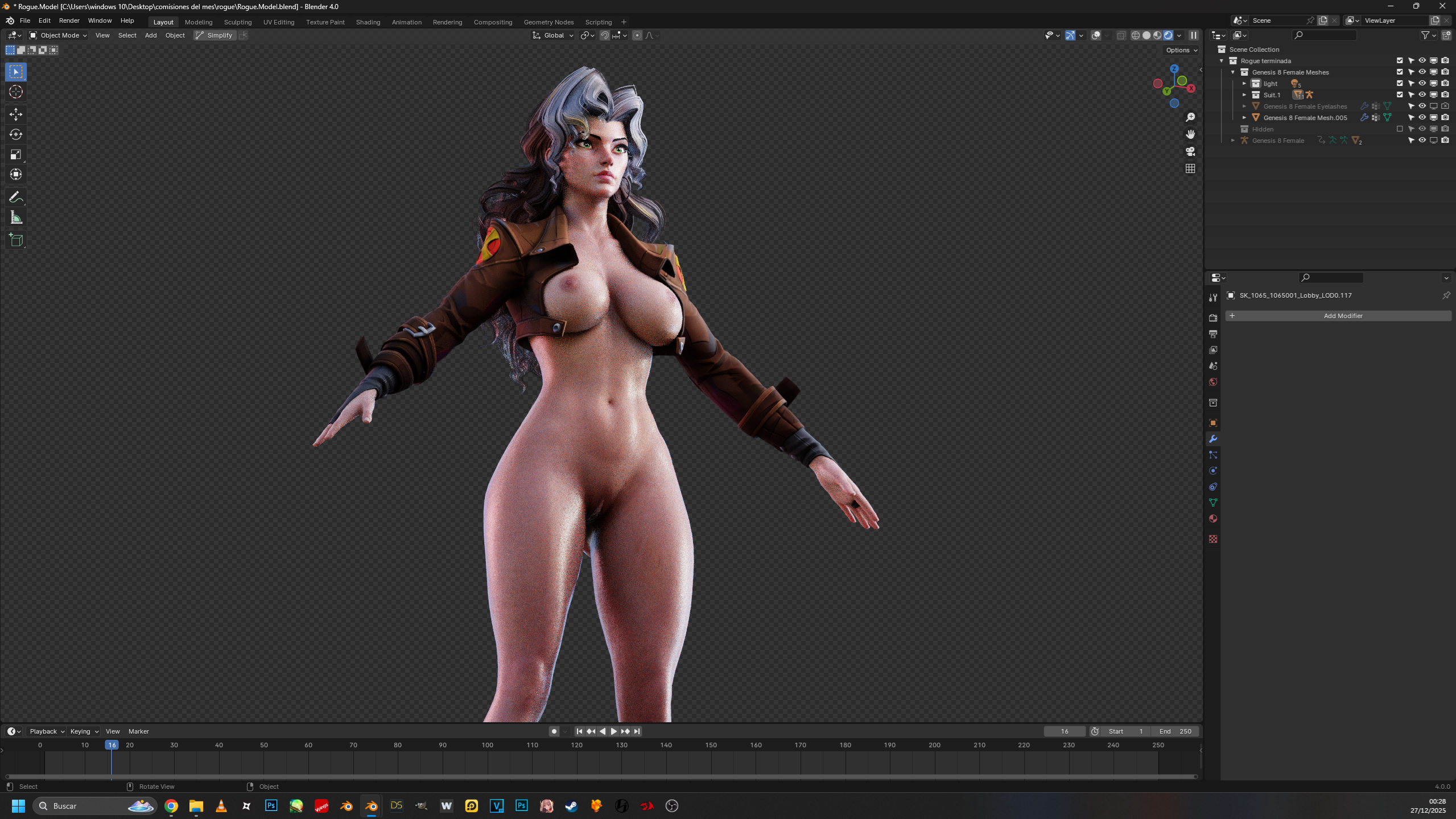Uncheck the light collection checkbox
The height and width of the screenshot is (819, 1456).
(1400, 84)
